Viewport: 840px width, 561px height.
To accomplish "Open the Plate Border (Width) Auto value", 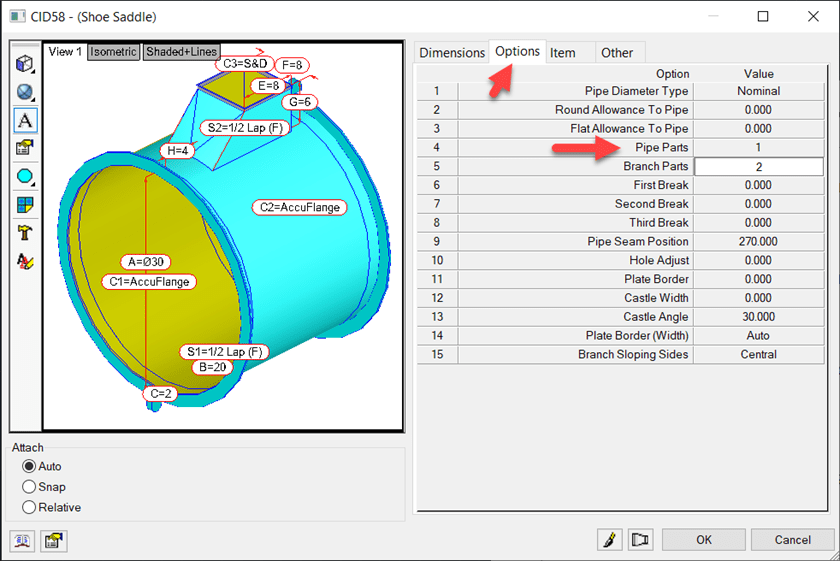I will click(x=759, y=335).
